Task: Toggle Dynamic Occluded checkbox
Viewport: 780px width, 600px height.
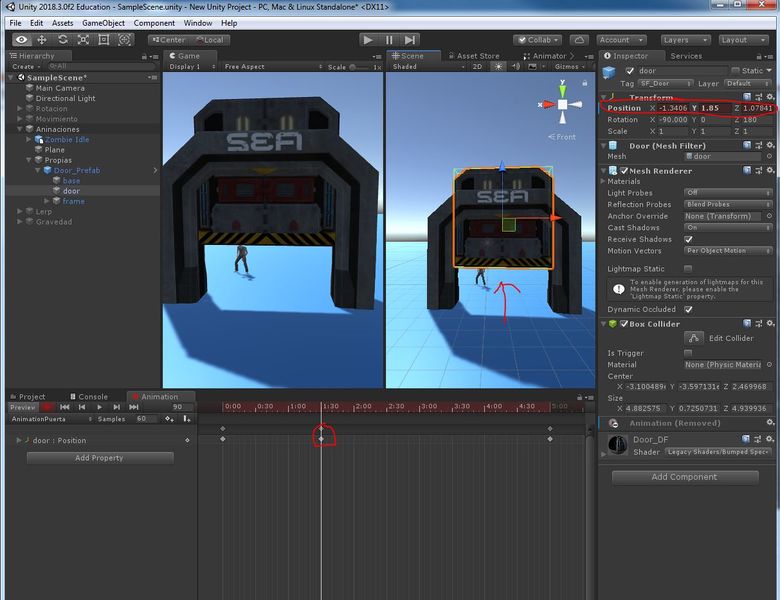Action: [688, 309]
